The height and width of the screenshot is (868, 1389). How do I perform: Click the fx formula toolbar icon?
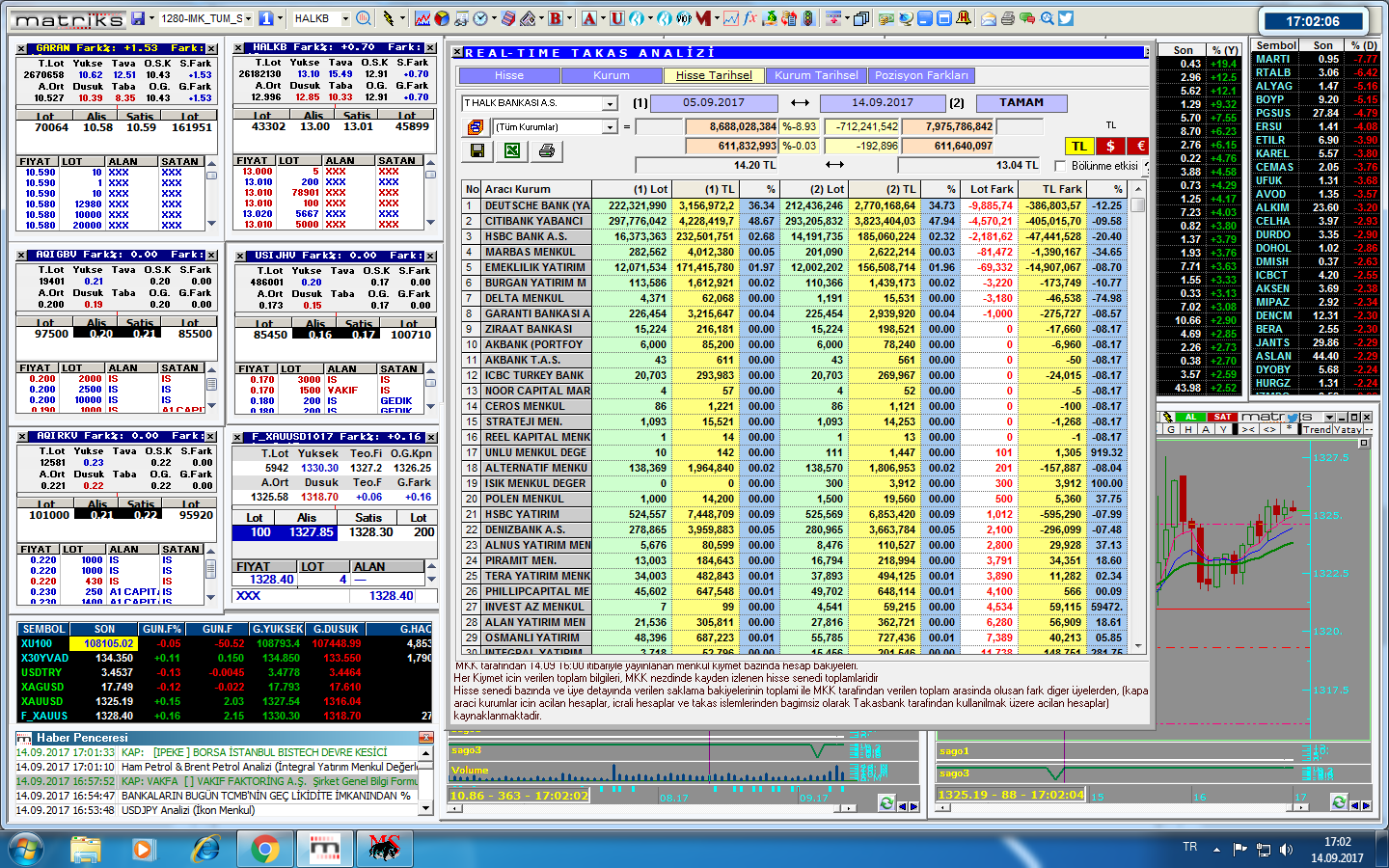(x=749, y=18)
